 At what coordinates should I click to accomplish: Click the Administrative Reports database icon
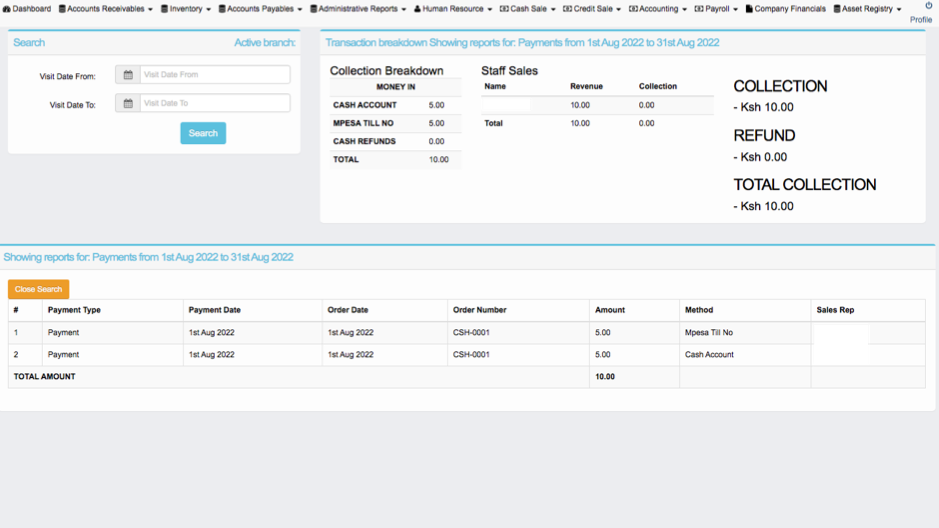coord(313,9)
